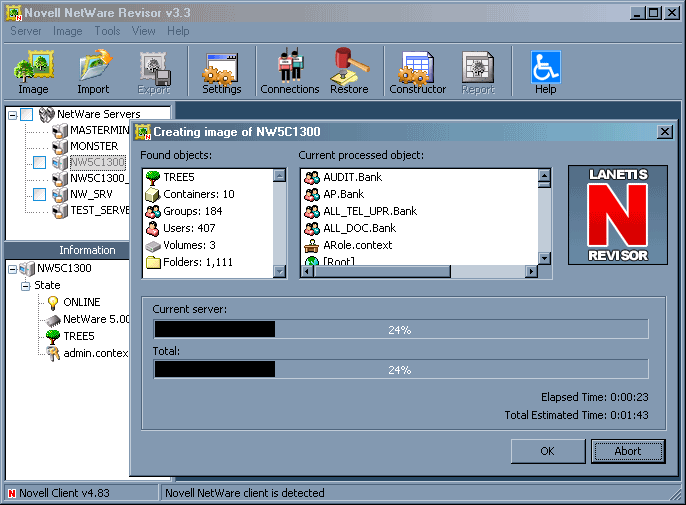Abort the image creation

[628, 451]
